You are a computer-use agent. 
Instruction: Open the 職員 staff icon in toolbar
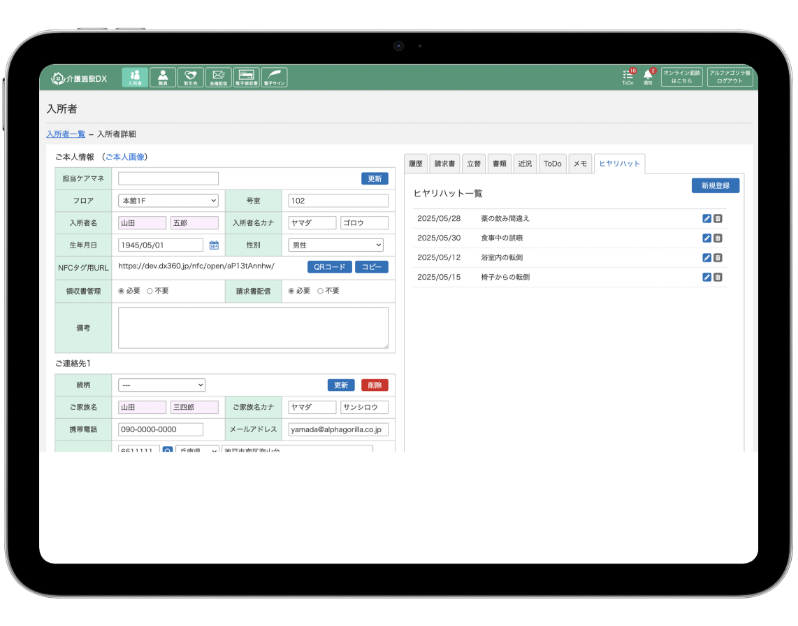click(163, 78)
